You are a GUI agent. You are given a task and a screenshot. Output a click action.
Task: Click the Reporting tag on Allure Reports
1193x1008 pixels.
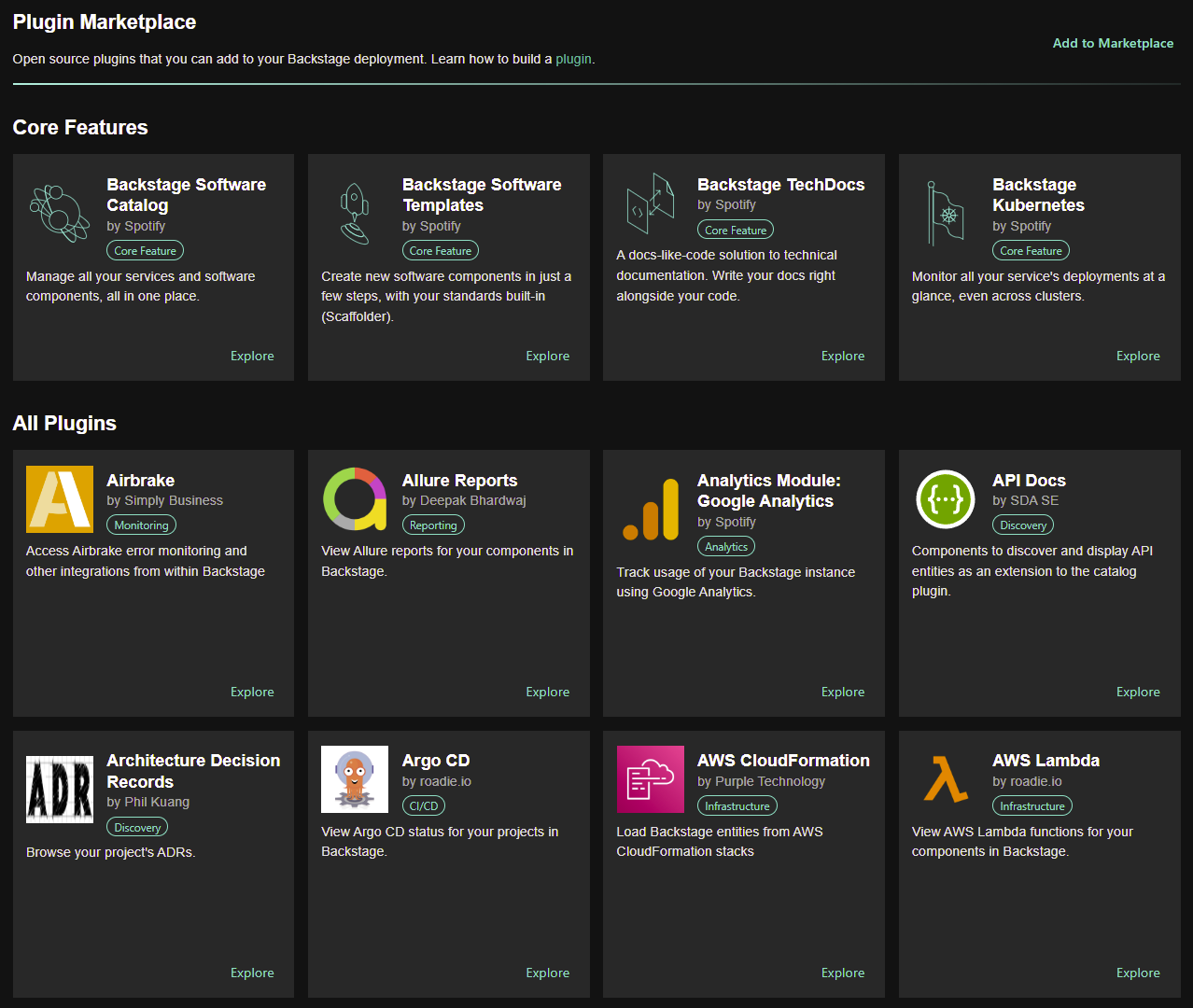433,525
